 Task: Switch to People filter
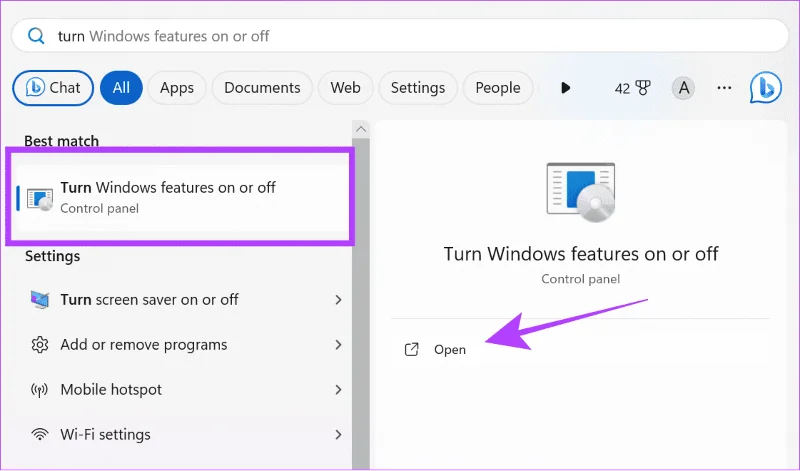[x=497, y=88]
